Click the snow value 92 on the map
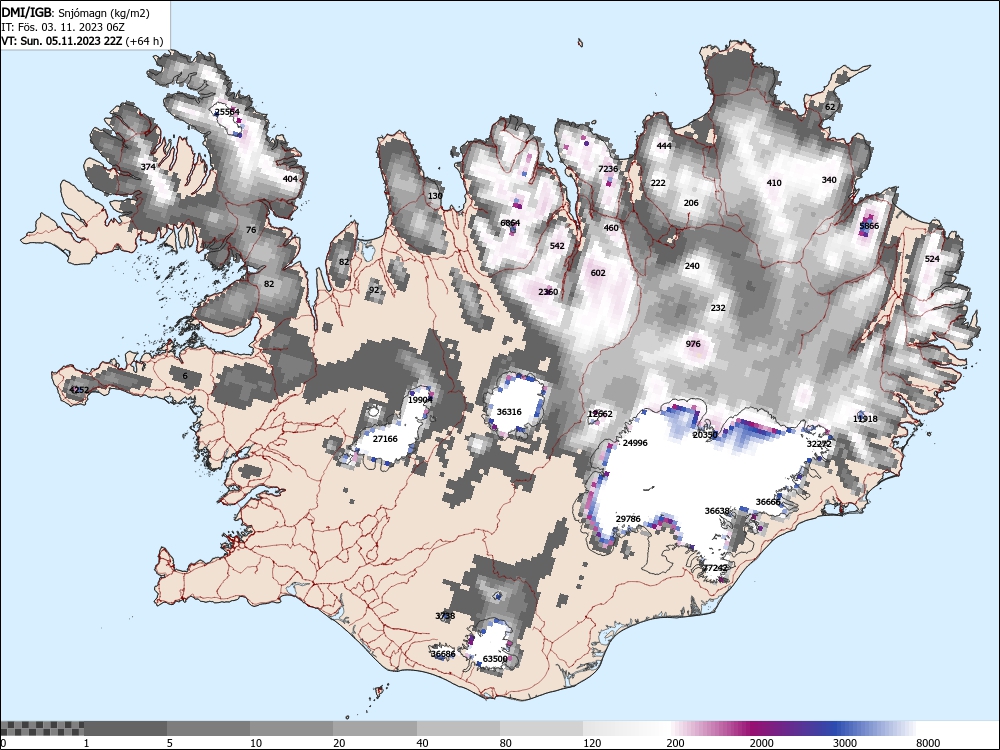 [x=374, y=290]
